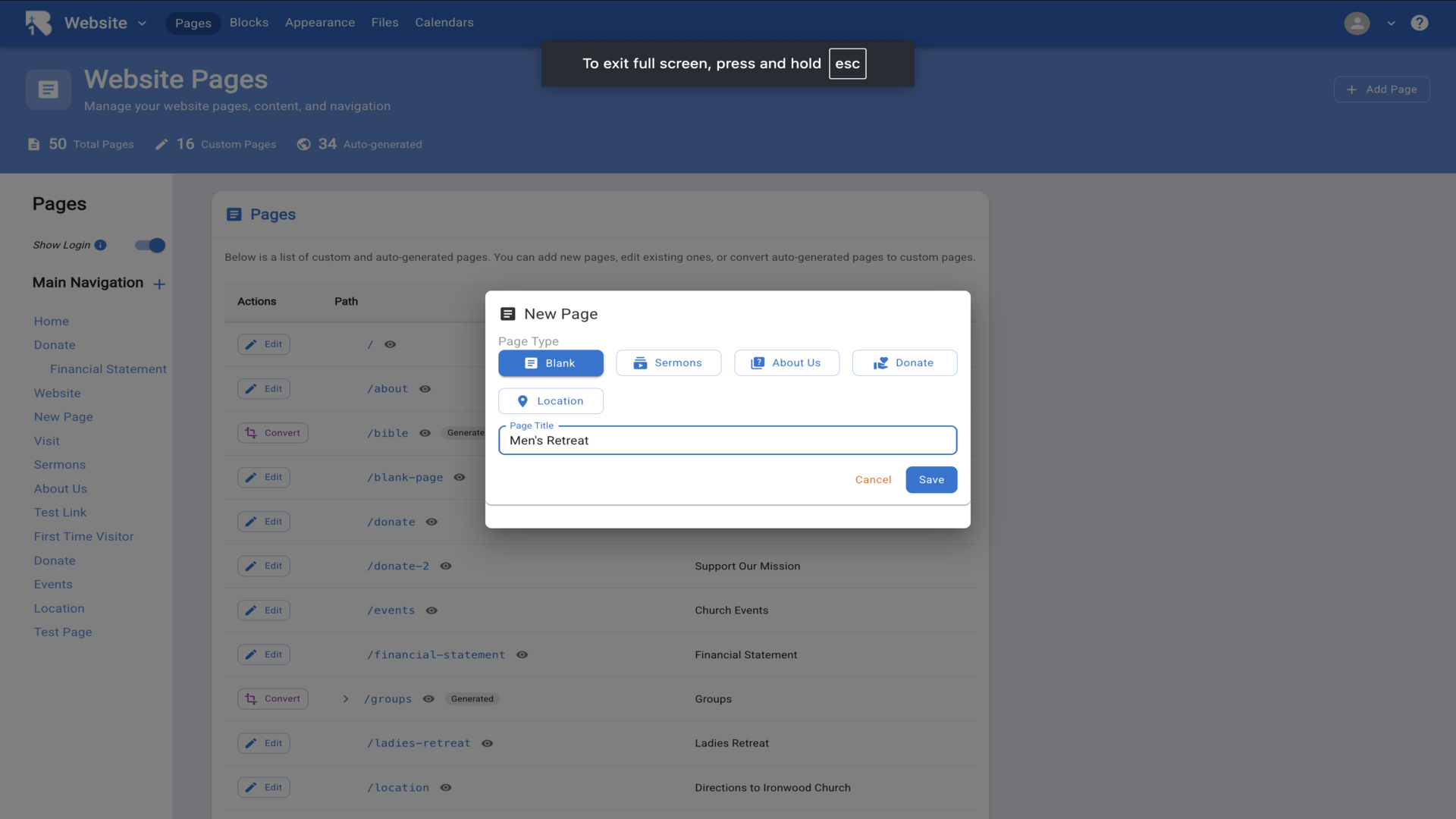Click the user avatar icon
The width and height of the screenshot is (1456, 819).
click(x=1357, y=23)
